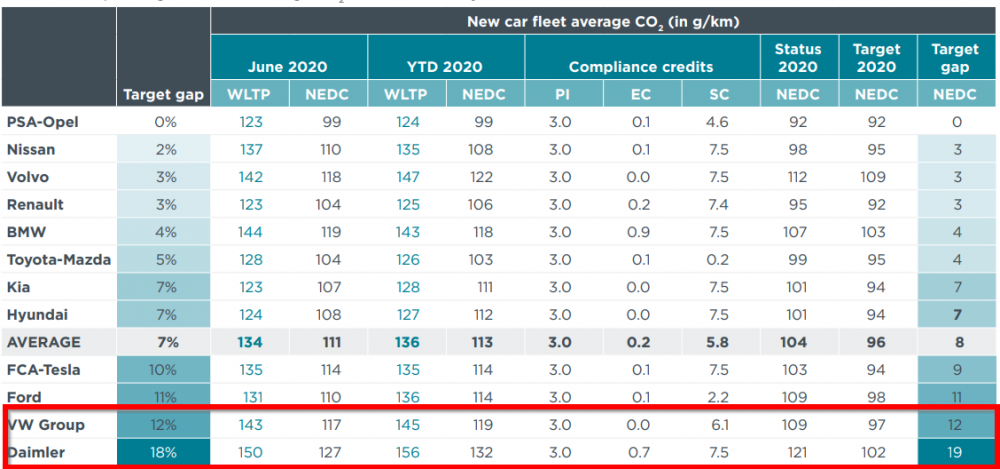Click Nissan's 2% target gap cell
The image size is (1000, 469).
point(165,150)
